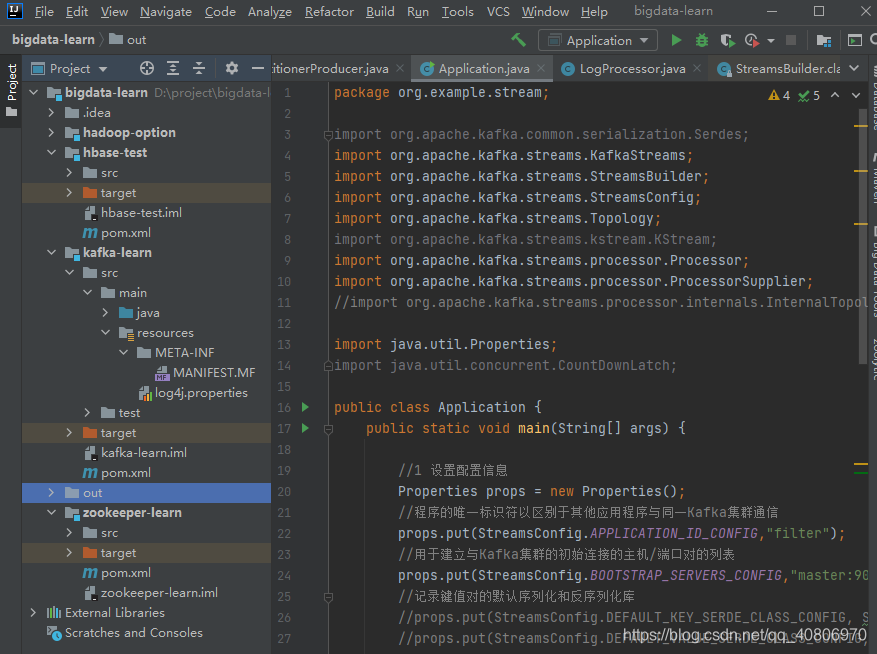Open the Build menu
This screenshot has height=654, width=877.
click(380, 11)
